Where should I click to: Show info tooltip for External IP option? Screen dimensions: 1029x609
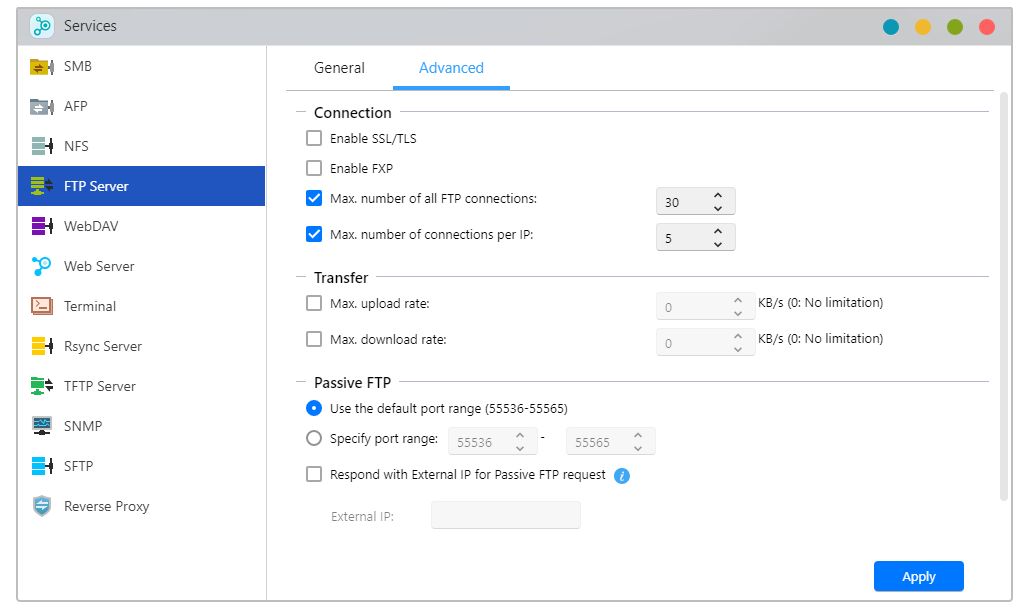pyautogui.click(x=621, y=476)
